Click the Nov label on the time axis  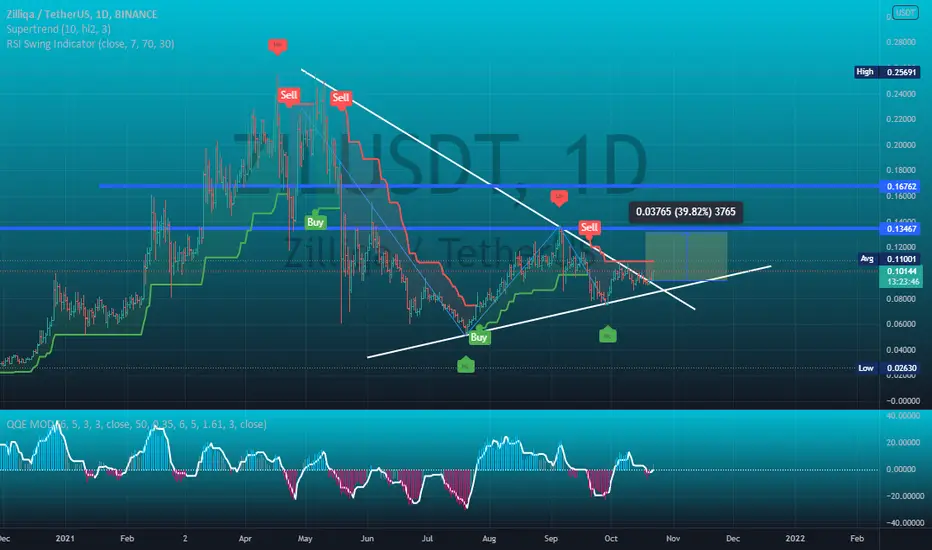coord(673,538)
